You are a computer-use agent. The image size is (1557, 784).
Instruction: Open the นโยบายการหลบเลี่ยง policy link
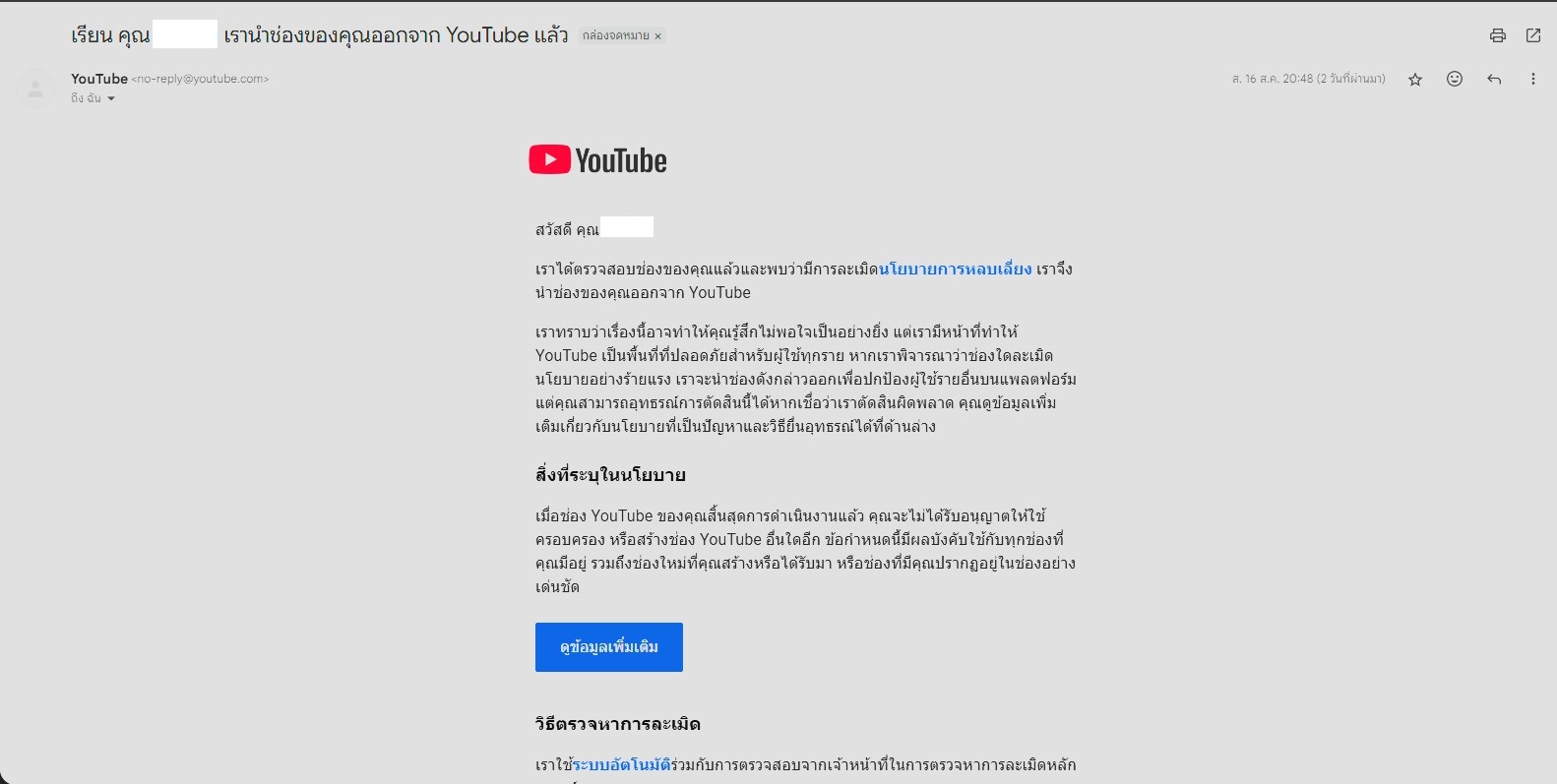[955, 269]
